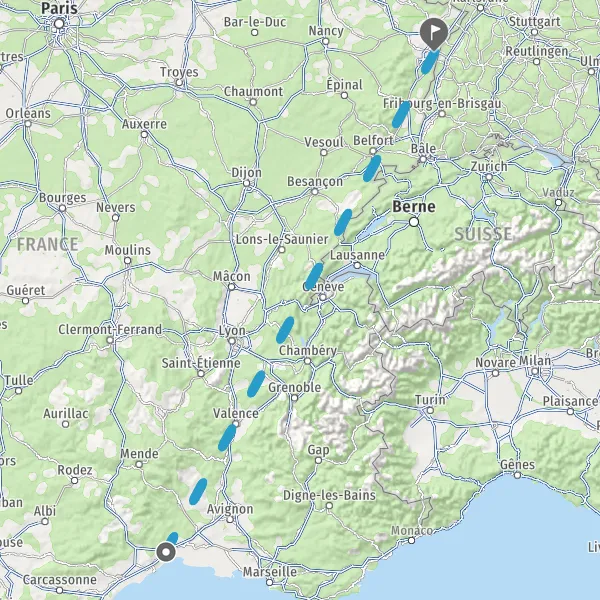Click the Monaco city dot
This screenshot has height=600, width=600.
point(411,540)
